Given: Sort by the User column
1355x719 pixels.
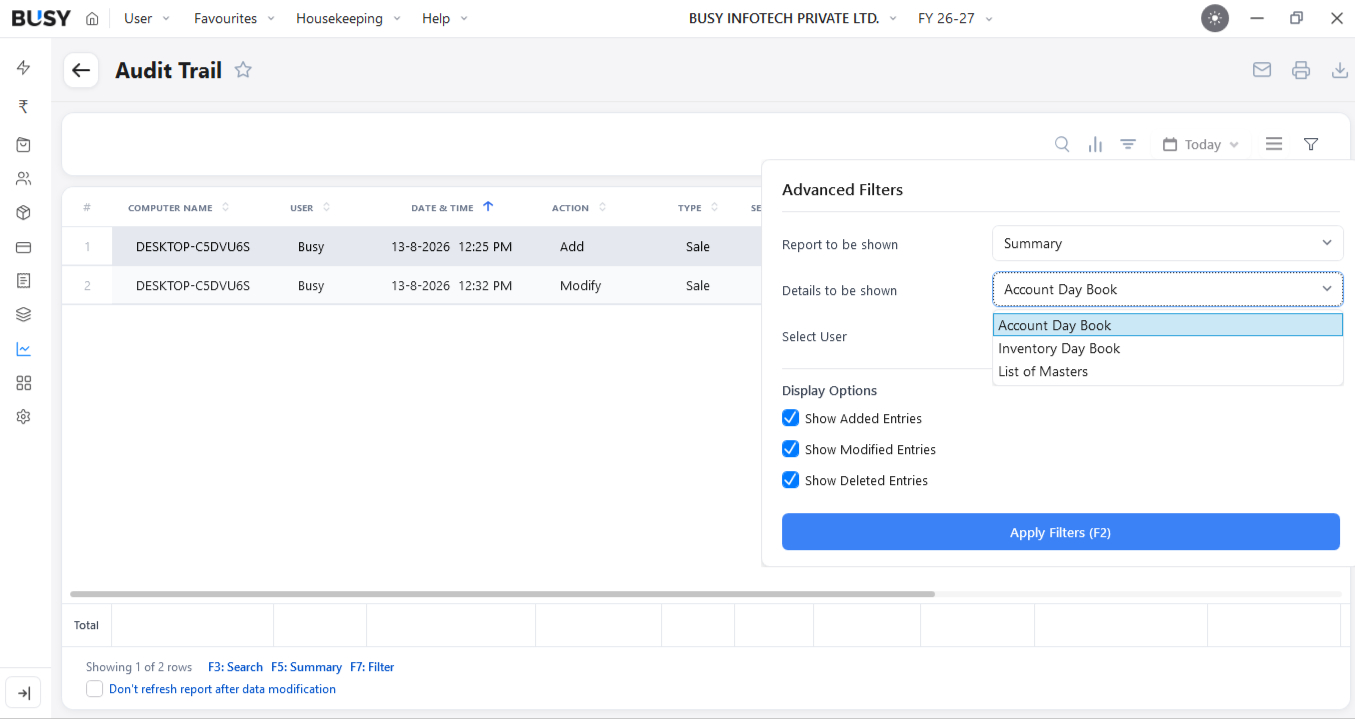Looking at the screenshot, I should point(311,208).
